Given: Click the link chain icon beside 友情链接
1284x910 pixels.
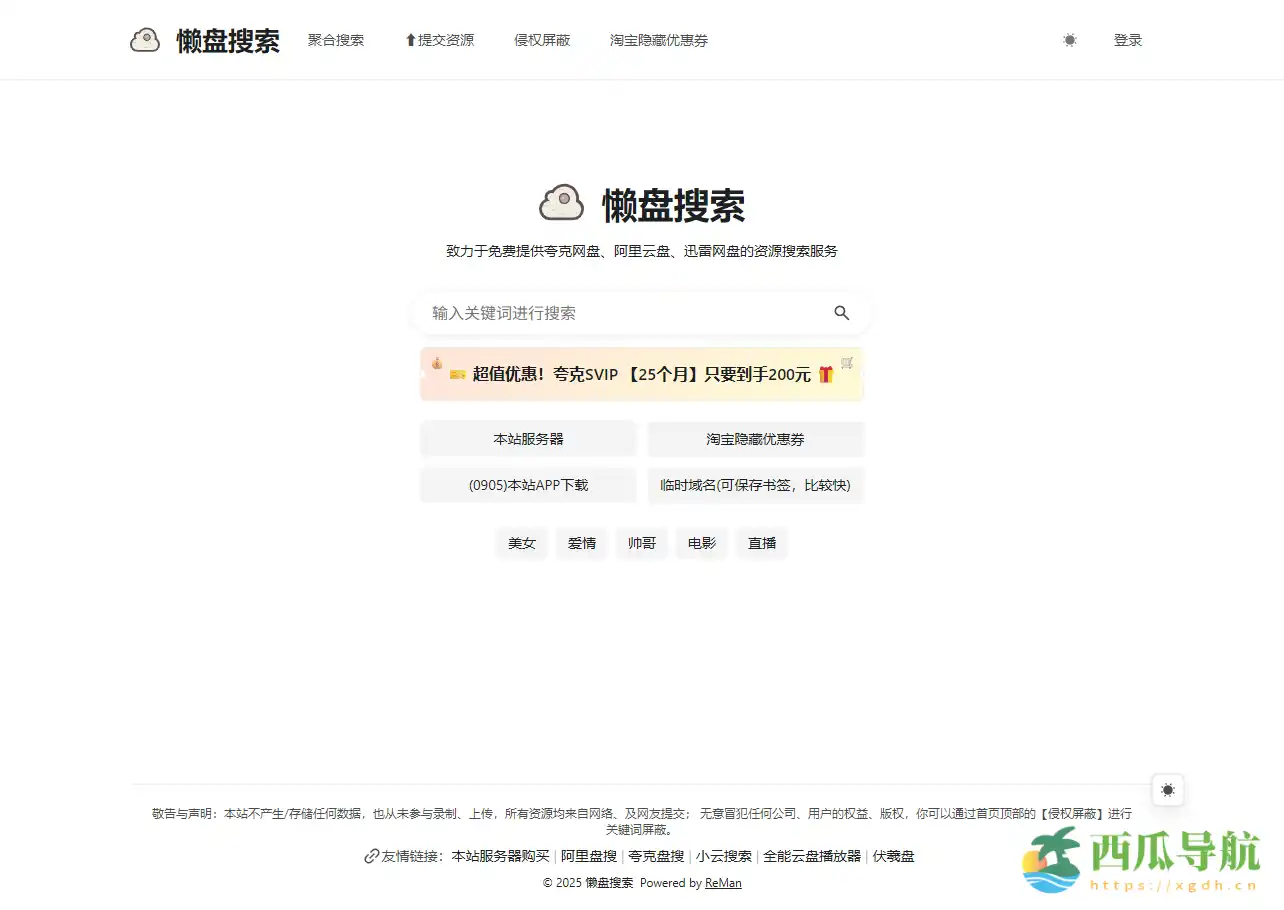Looking at the screenshot, I should pos(370,856).
